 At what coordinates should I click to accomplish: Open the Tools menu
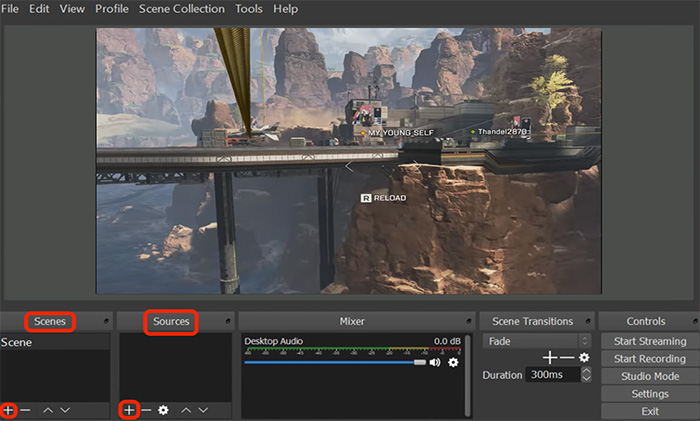click(249, 8)
